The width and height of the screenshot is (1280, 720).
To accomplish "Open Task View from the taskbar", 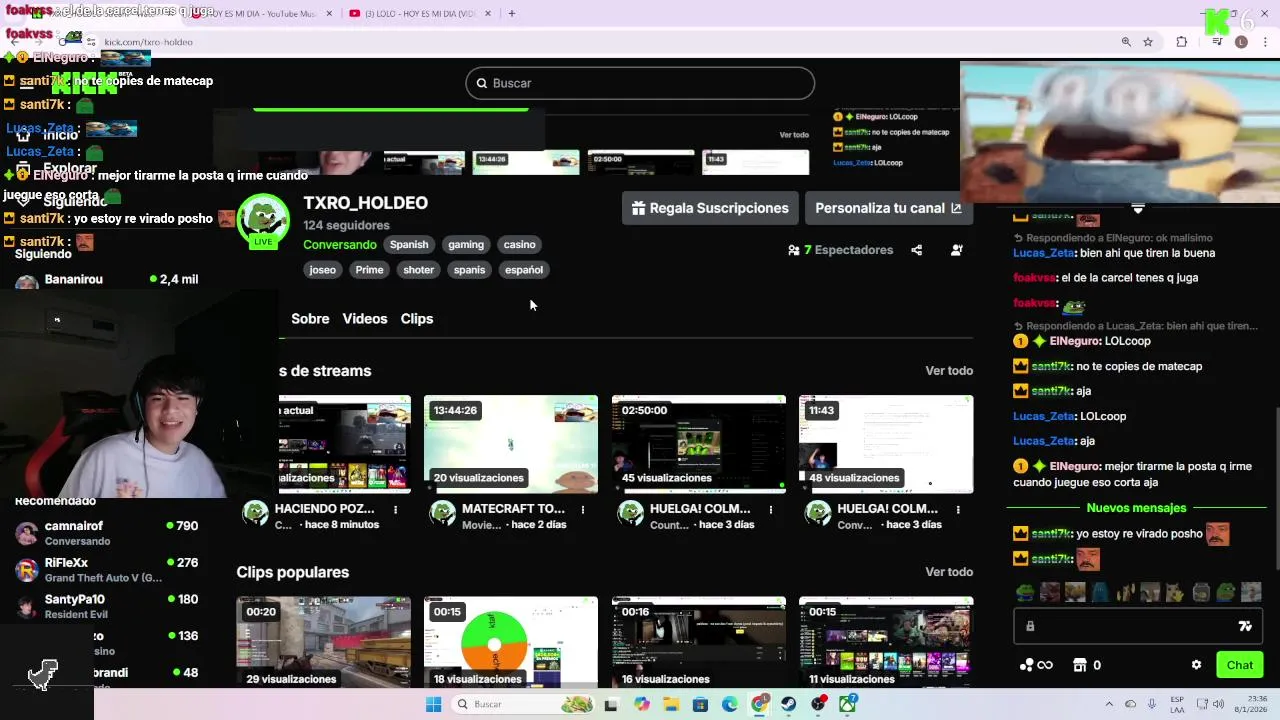I will (611, 704).
